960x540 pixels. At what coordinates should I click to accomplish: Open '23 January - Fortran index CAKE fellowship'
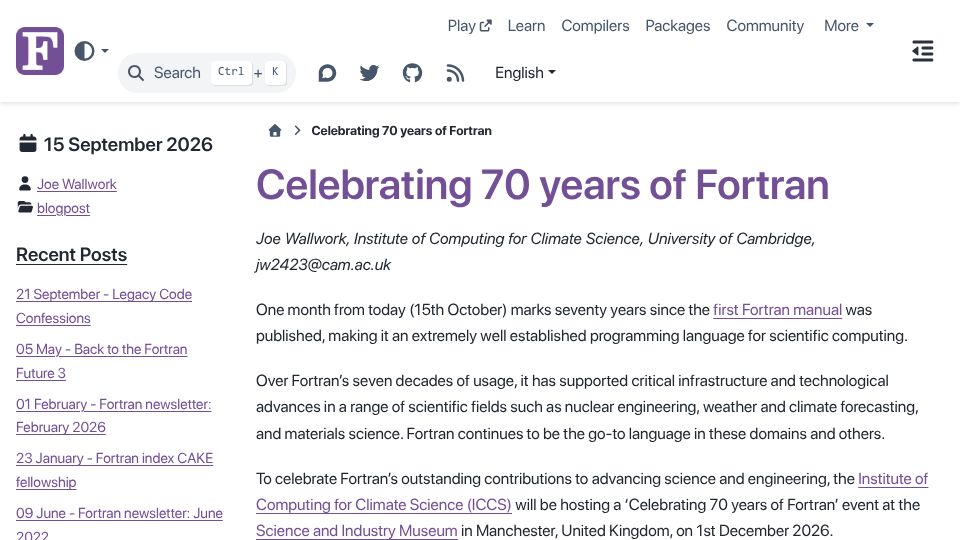114,470
